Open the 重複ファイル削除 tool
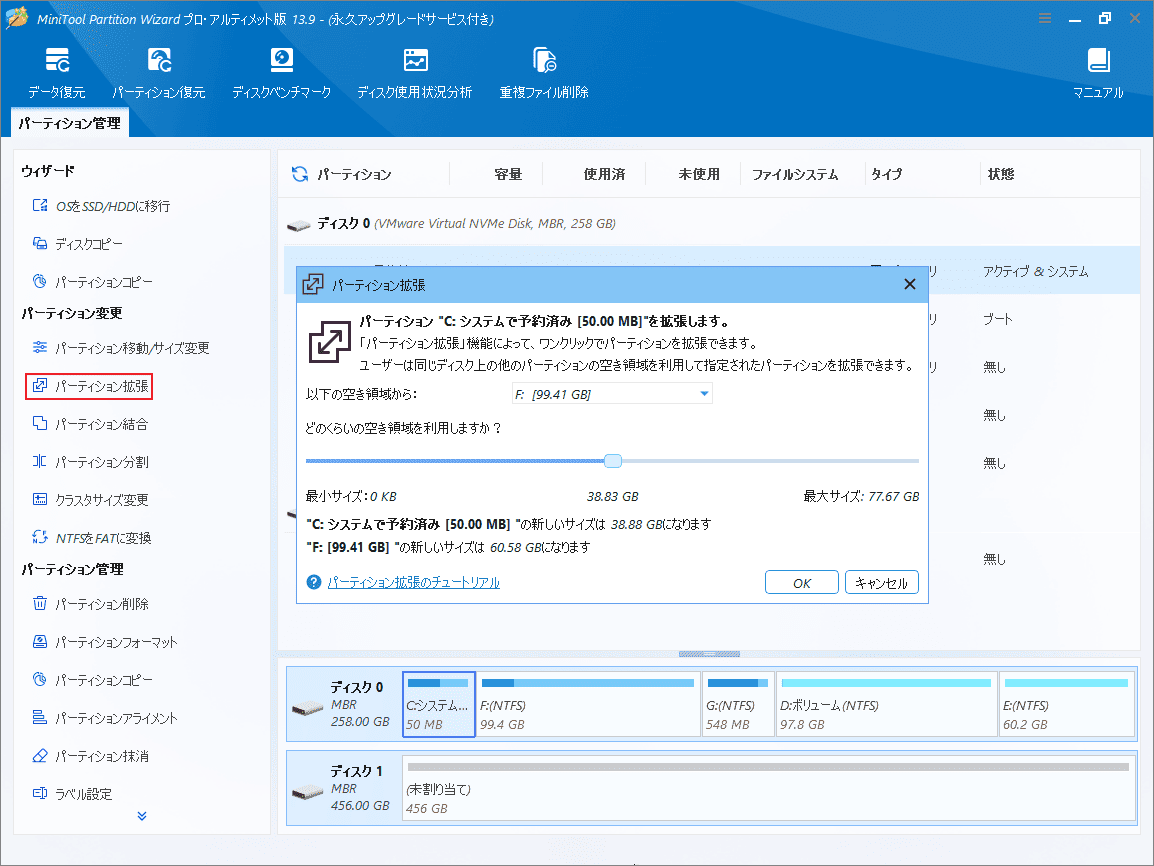The height and width of the screenshot is (866, 1154). pyautogui.click(x=544, y=74)
